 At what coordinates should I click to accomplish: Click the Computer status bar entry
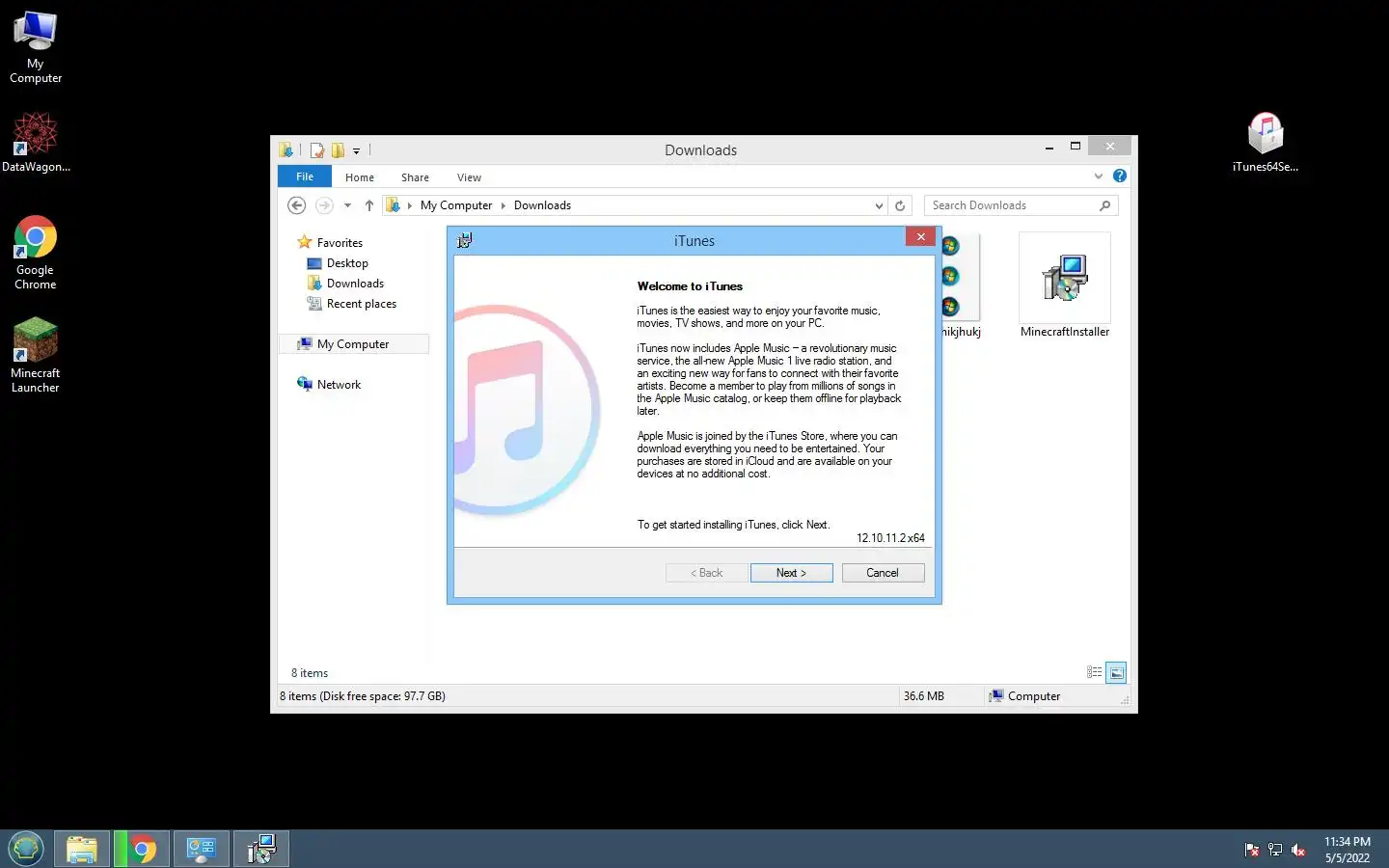tap(1024, 696)
